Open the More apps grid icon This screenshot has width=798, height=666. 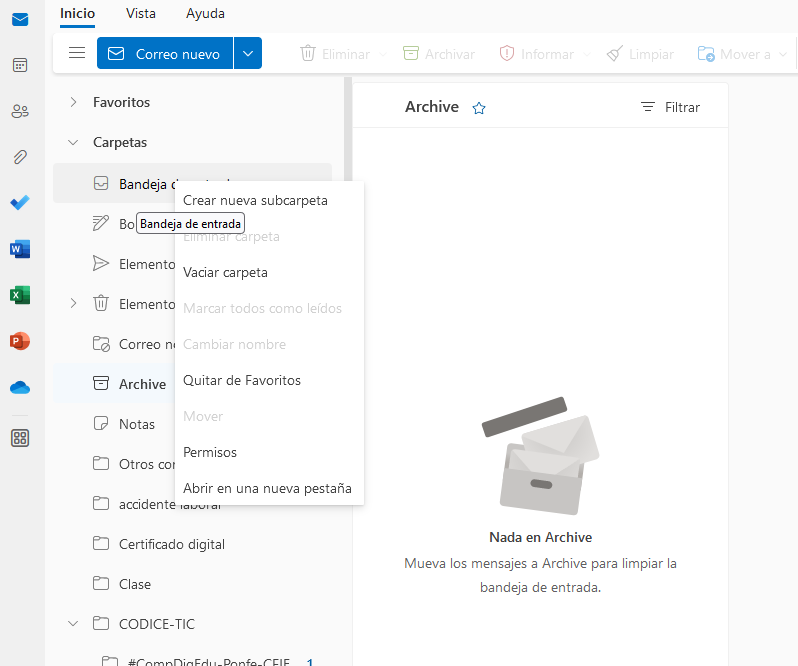20,438
